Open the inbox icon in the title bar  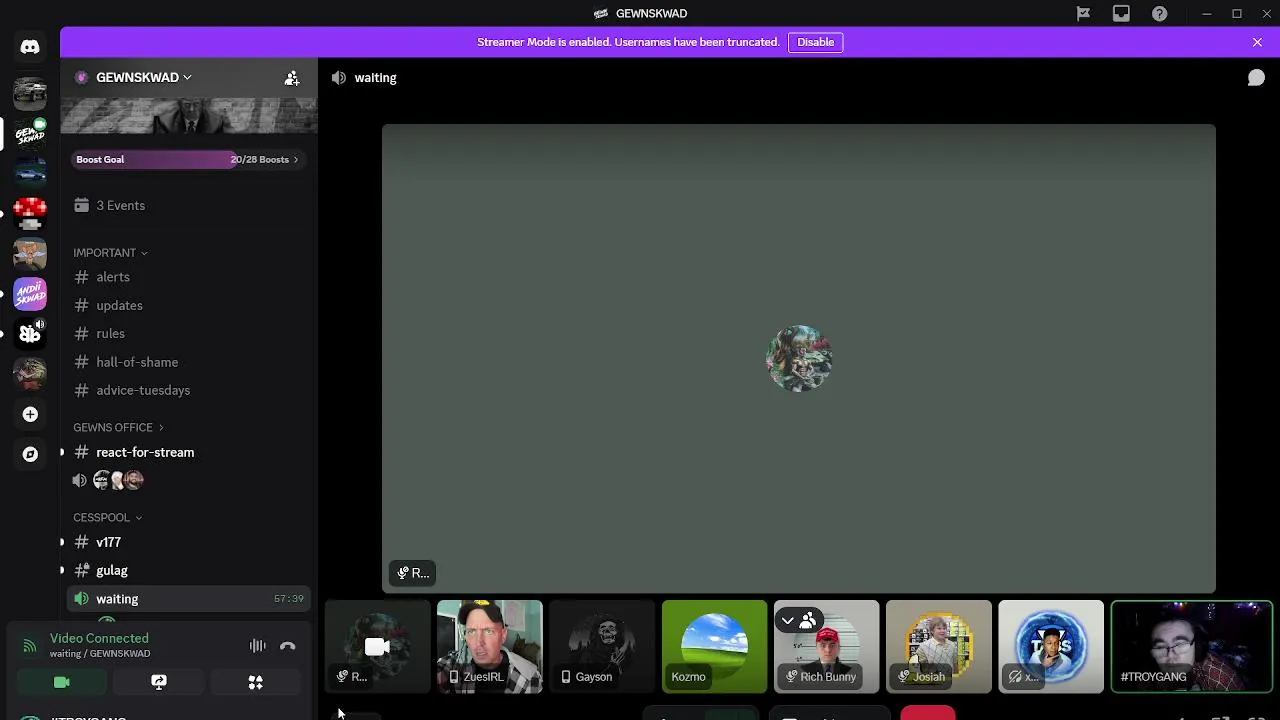[x=1121, y=14]
